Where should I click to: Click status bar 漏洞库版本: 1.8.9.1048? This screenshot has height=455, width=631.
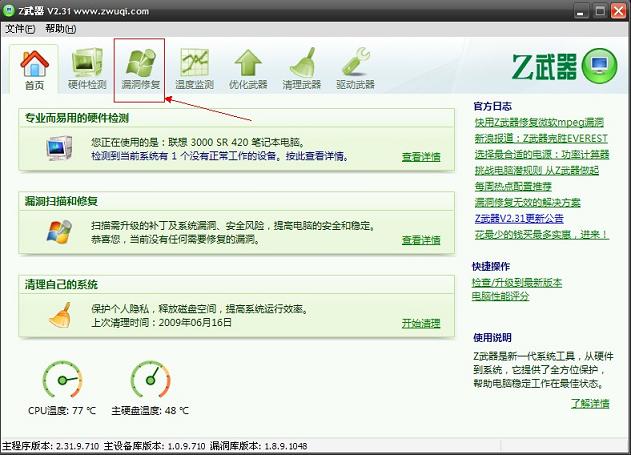tap(258, 446)
